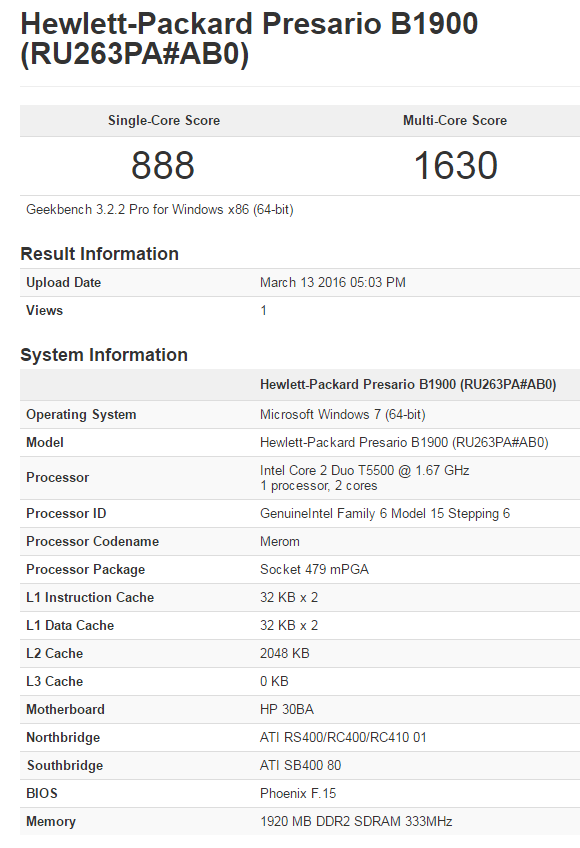580x848 pixels.
Task: Select GenuineIntel Family 6 Model 15 value
Action: (x=385, y=514)
